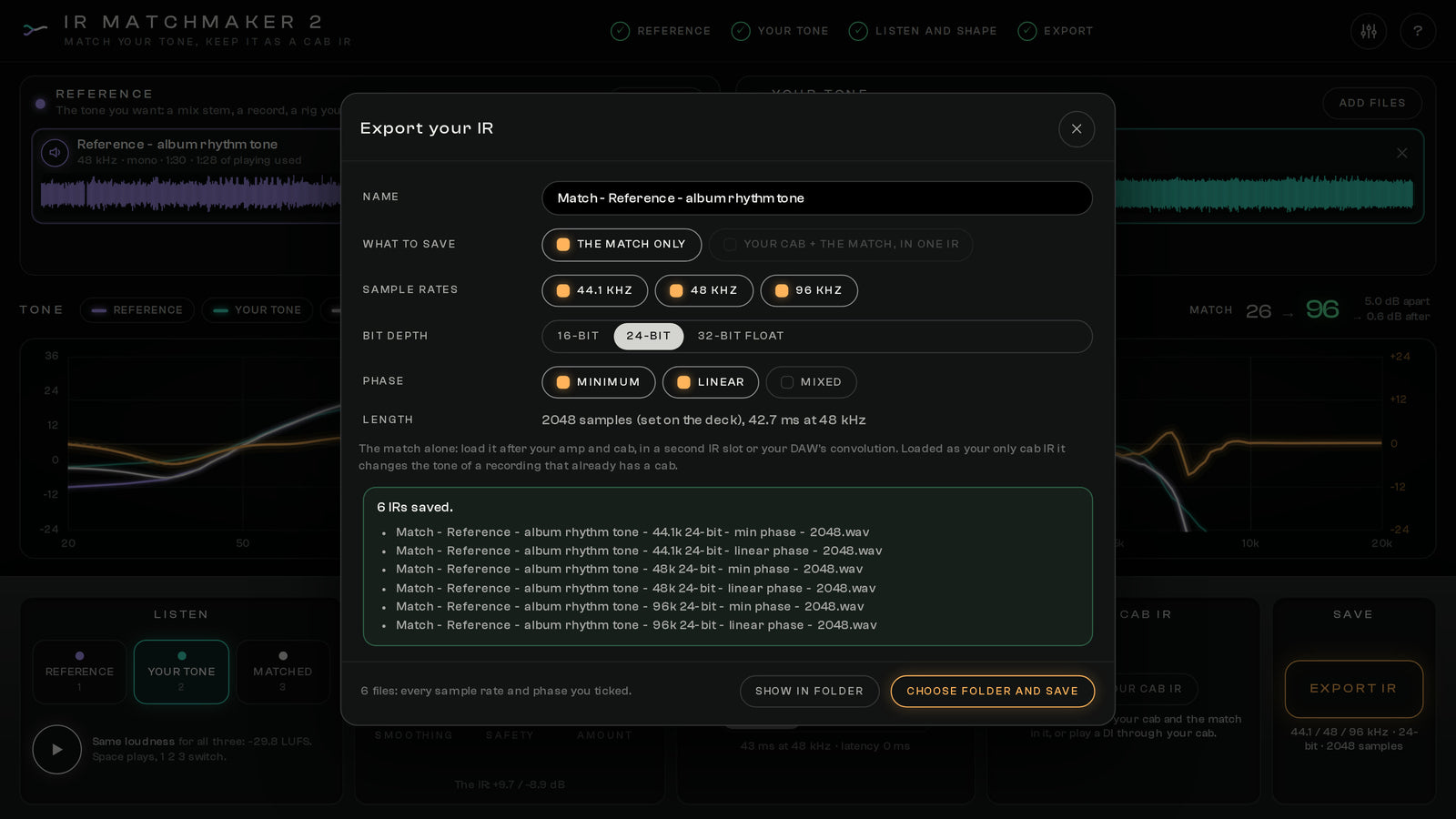Toggle the Your Tone curve legend
Screen dimensions: 1456x819
258,310
